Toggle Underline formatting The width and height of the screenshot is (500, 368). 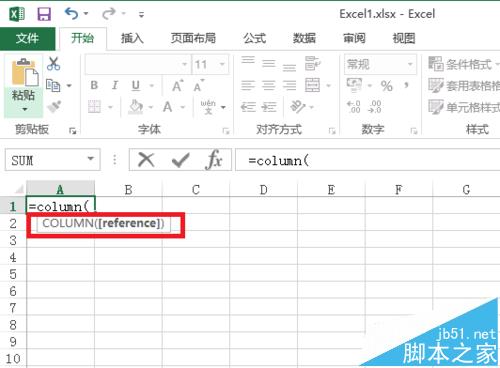136,85
